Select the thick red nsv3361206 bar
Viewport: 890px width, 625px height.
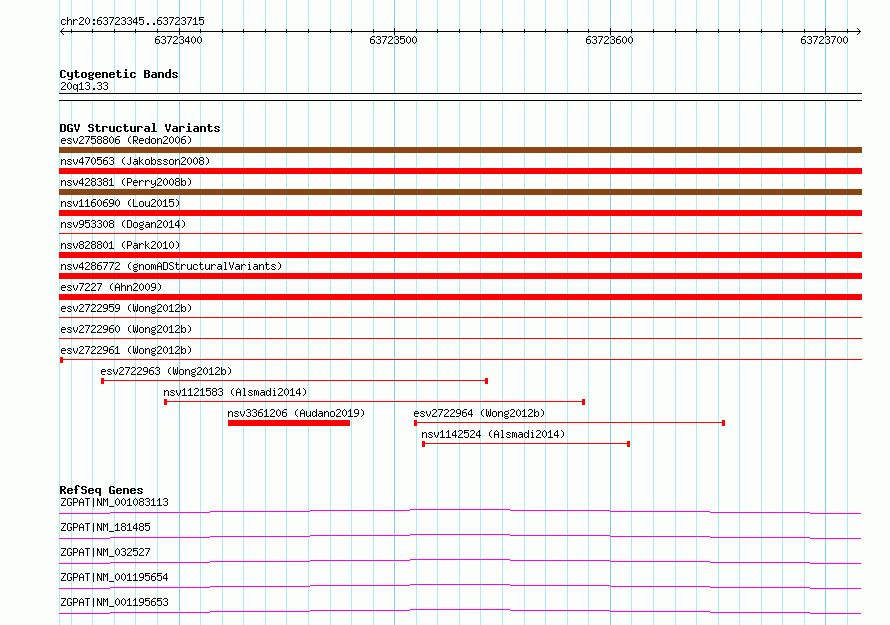(289, 423)
